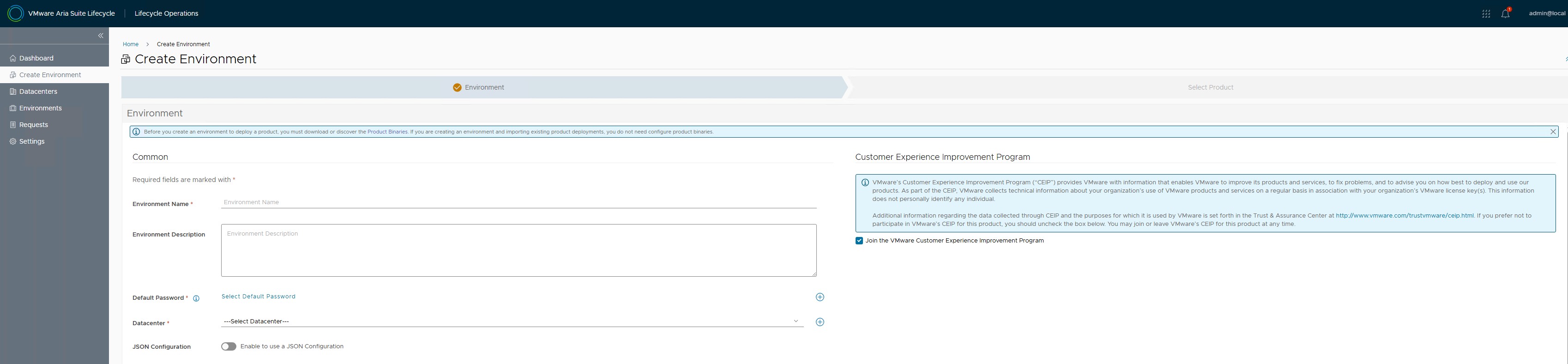This screenshot has width=1568, height=364.
Task: Open Datacenters in the sidebar
Action: (38, 91)
